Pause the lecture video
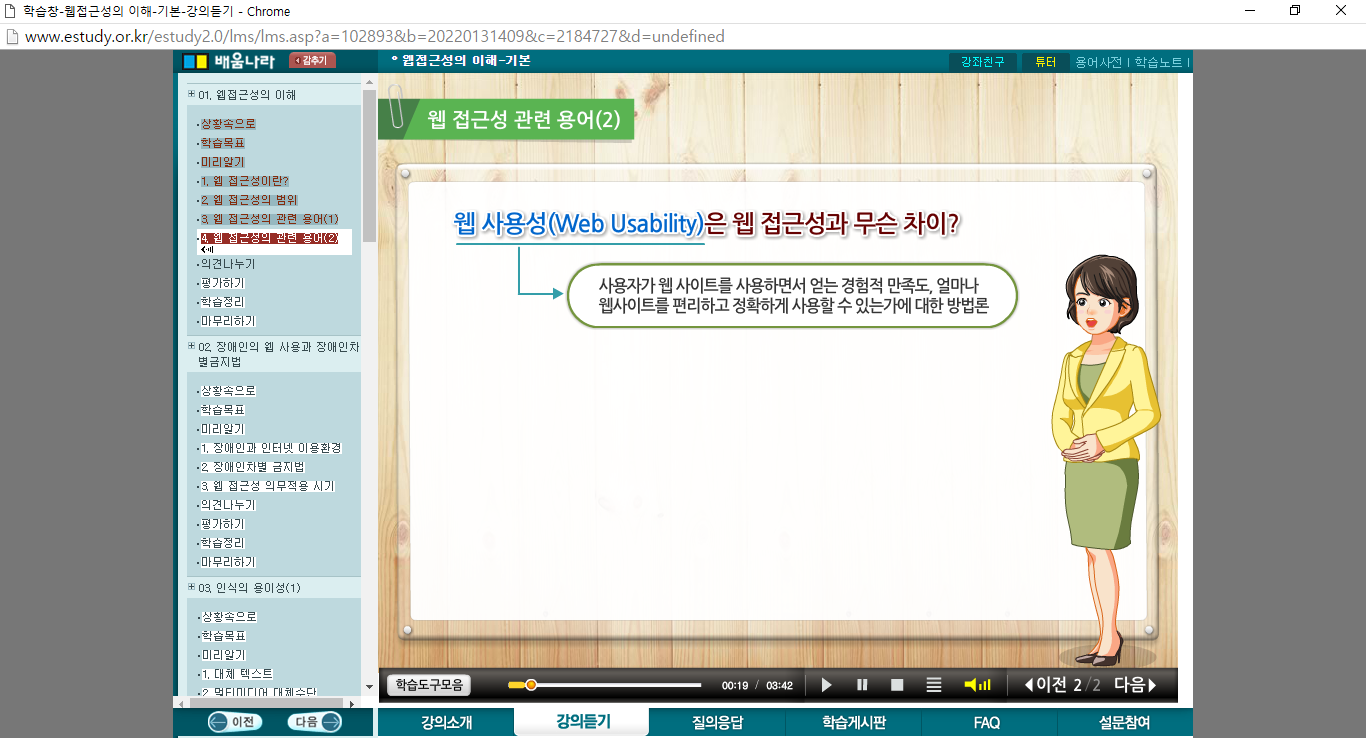Image resolution: width=1366 pixels, height=738 pixels. [x=862, y=685]
